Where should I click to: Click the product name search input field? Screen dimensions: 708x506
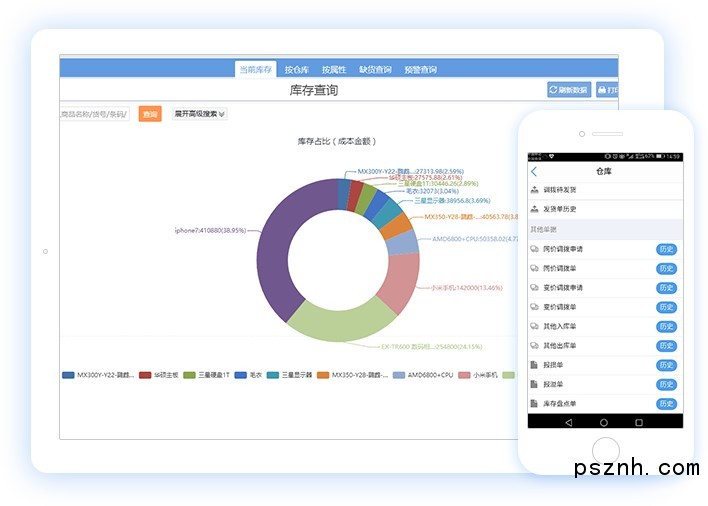click(x=95, y=114)
